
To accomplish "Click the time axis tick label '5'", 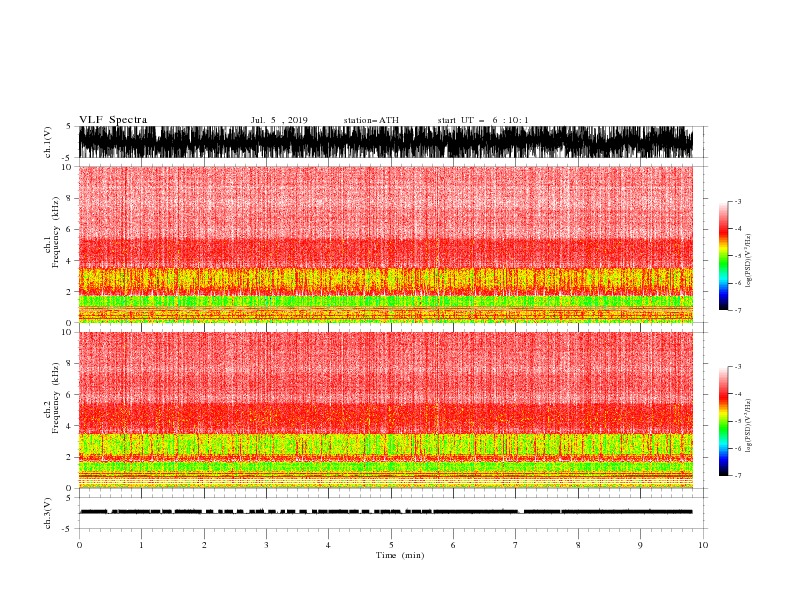I will pos(391,545).
